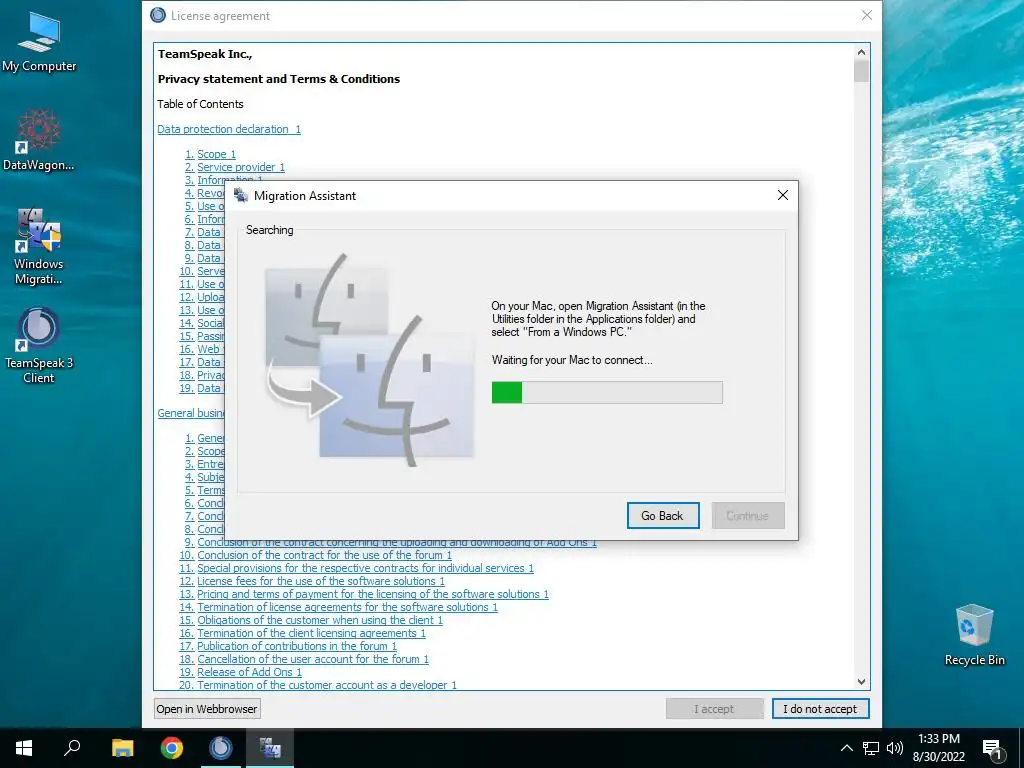
Task: Switch to TeamSpeak taskbar button
Action: [x=221, y=748]
